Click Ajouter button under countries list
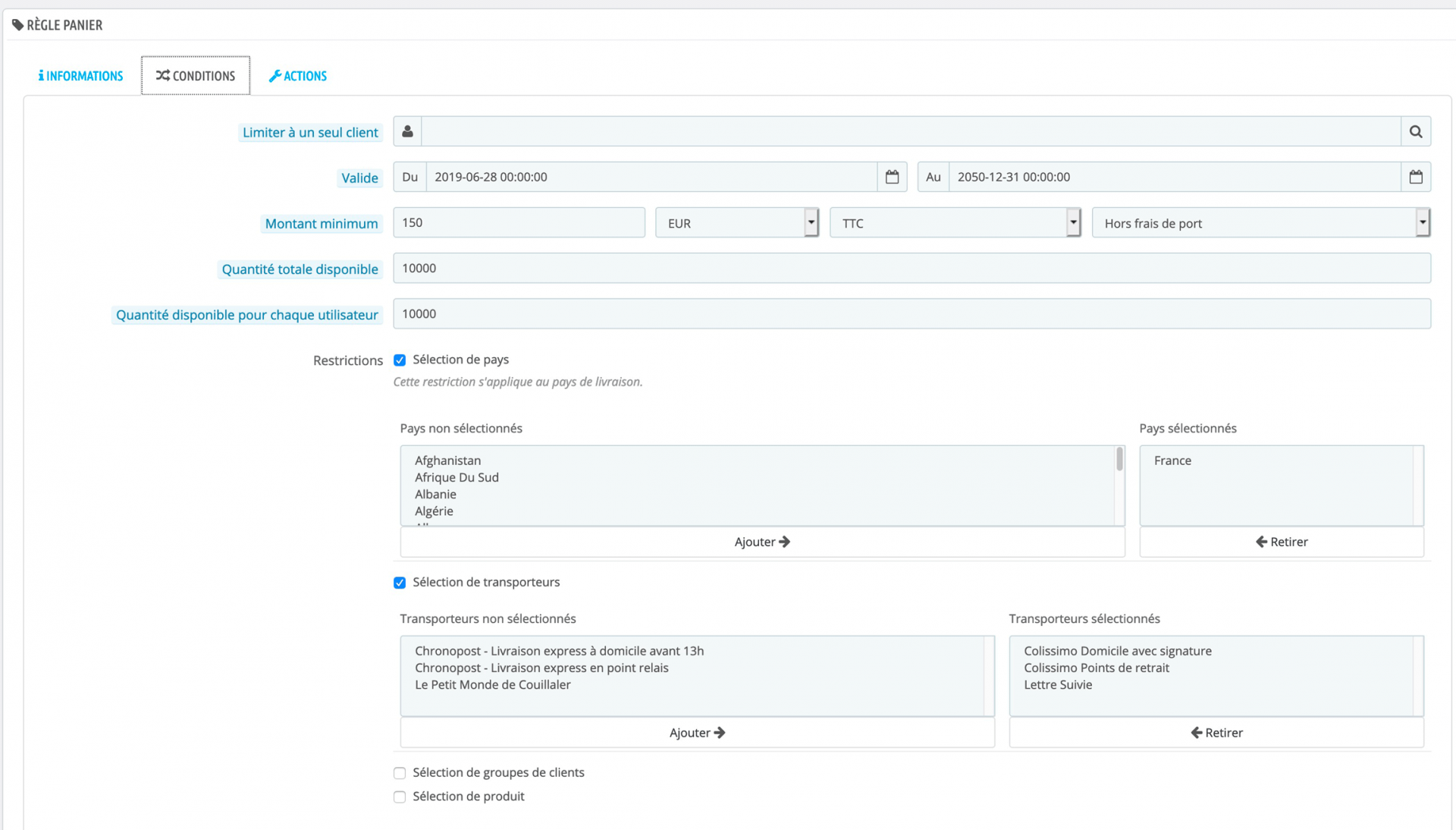This screenshot has height=830, width=1456. click(x=762, y=542)
